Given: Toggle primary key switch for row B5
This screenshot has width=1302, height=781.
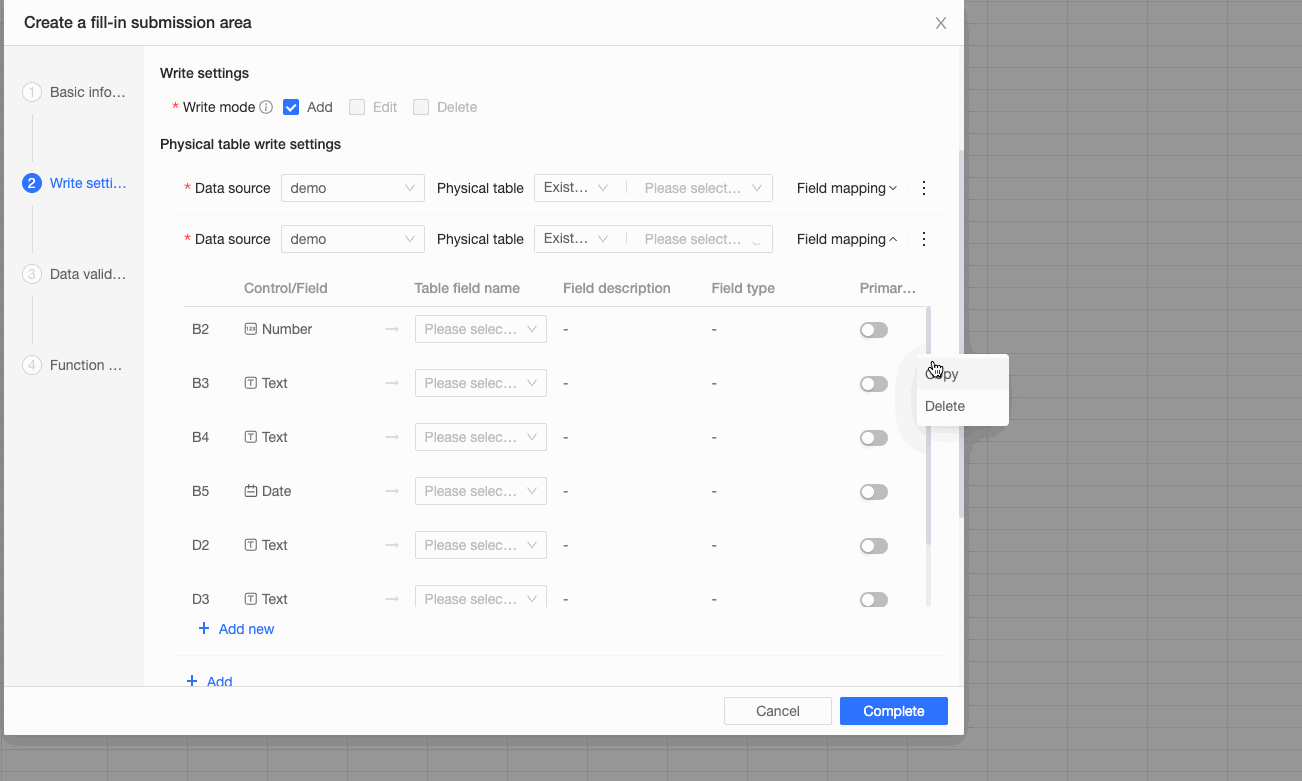Looking at the screenshot, I should 874,492.
